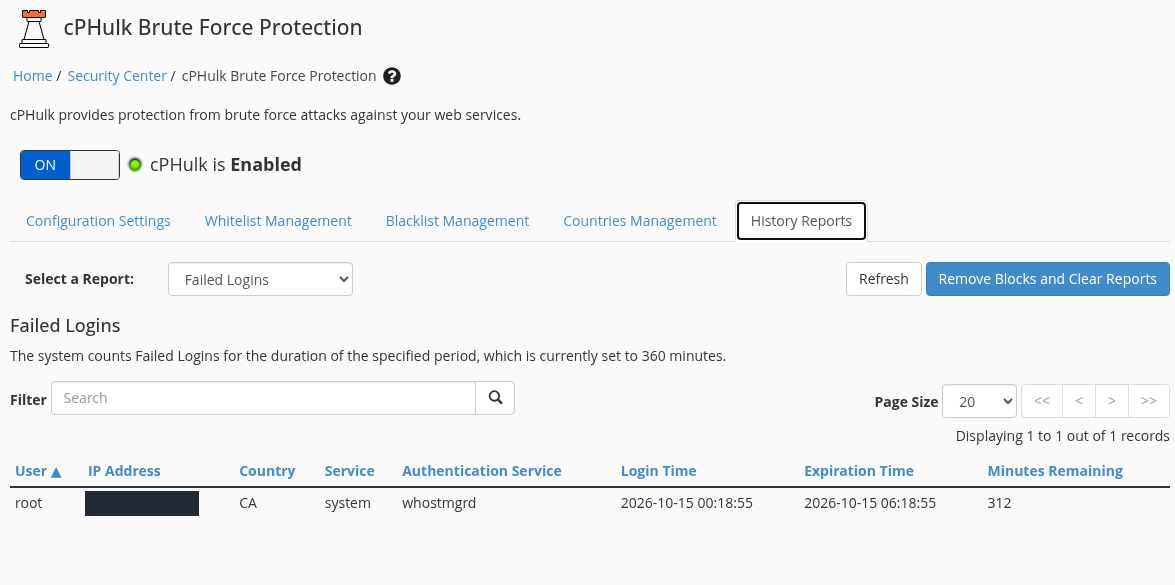Open the Whitelist Management tab
1175x585 pixels.
[278, 221]
